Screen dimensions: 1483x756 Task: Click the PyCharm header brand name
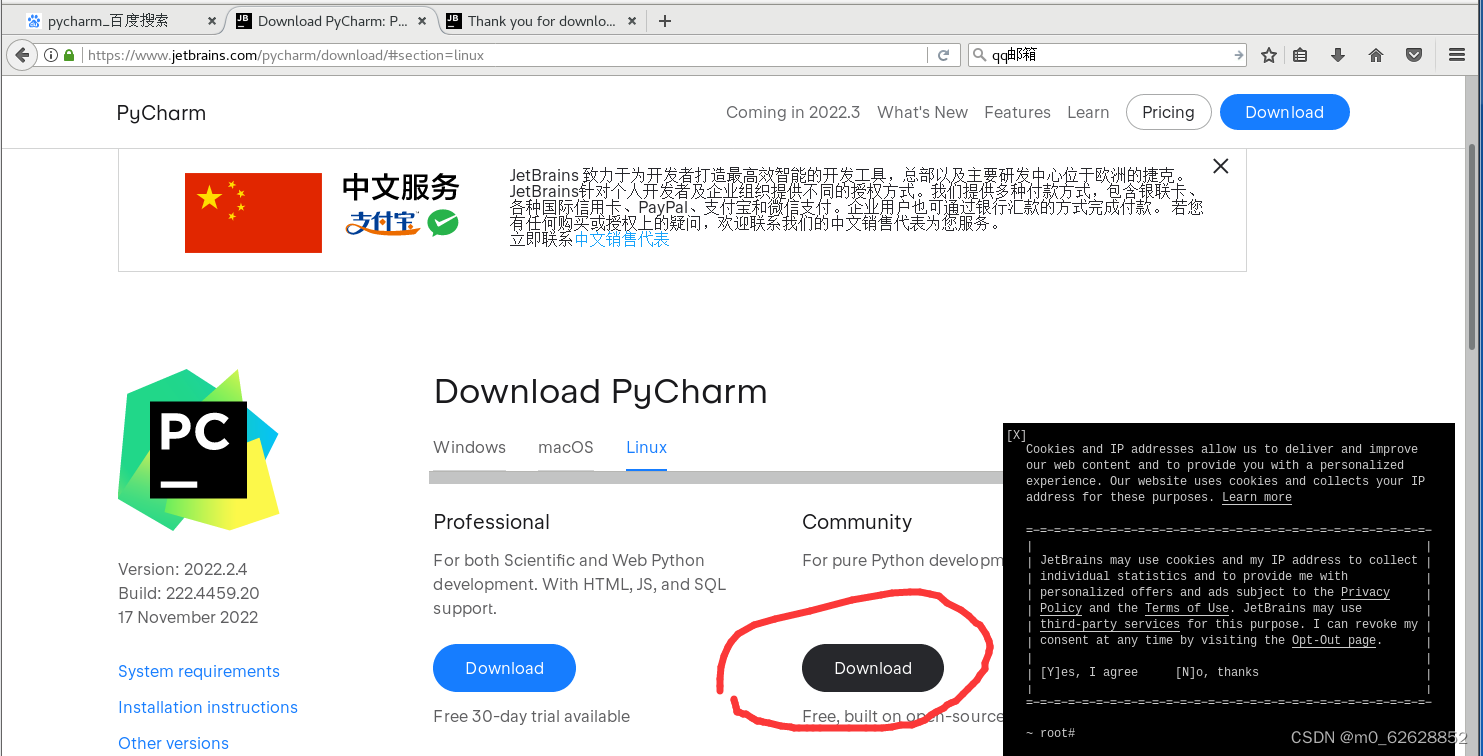click(x=161, y=113)
